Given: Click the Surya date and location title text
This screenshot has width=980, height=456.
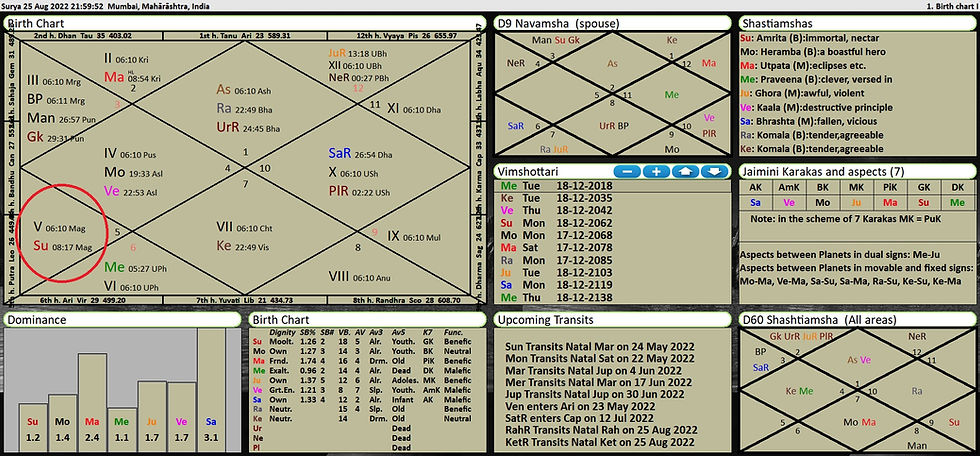Looking at the screenshot, I should tap(106, 6).
